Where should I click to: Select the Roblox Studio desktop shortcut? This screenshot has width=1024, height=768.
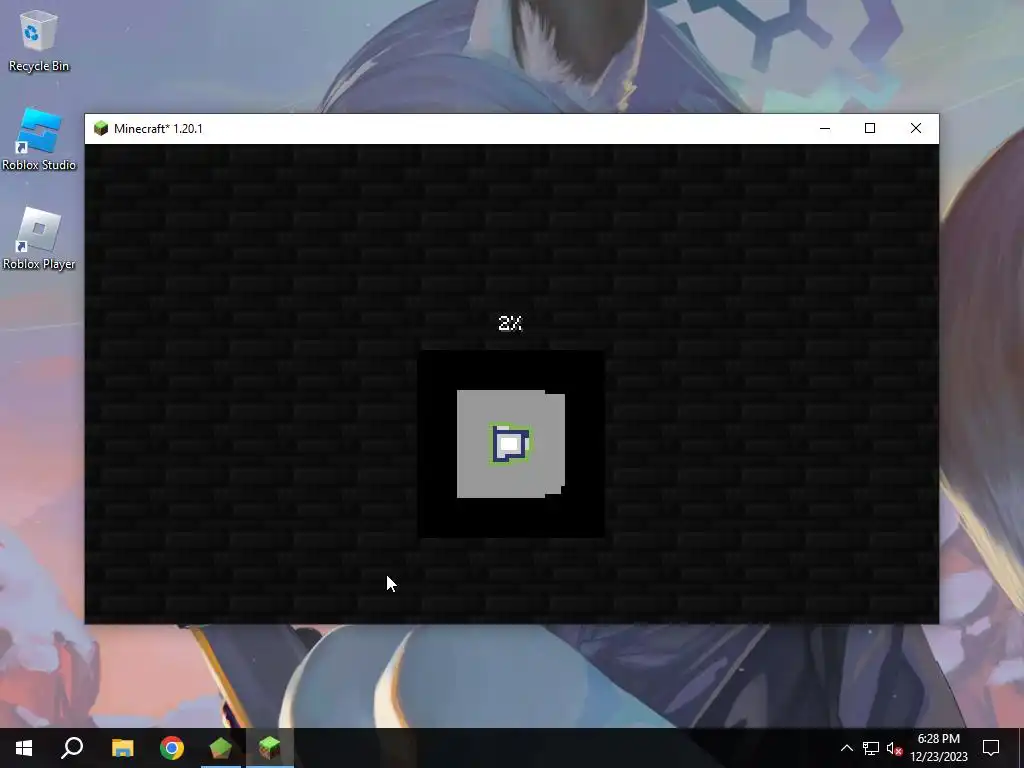tap(39, 140)
